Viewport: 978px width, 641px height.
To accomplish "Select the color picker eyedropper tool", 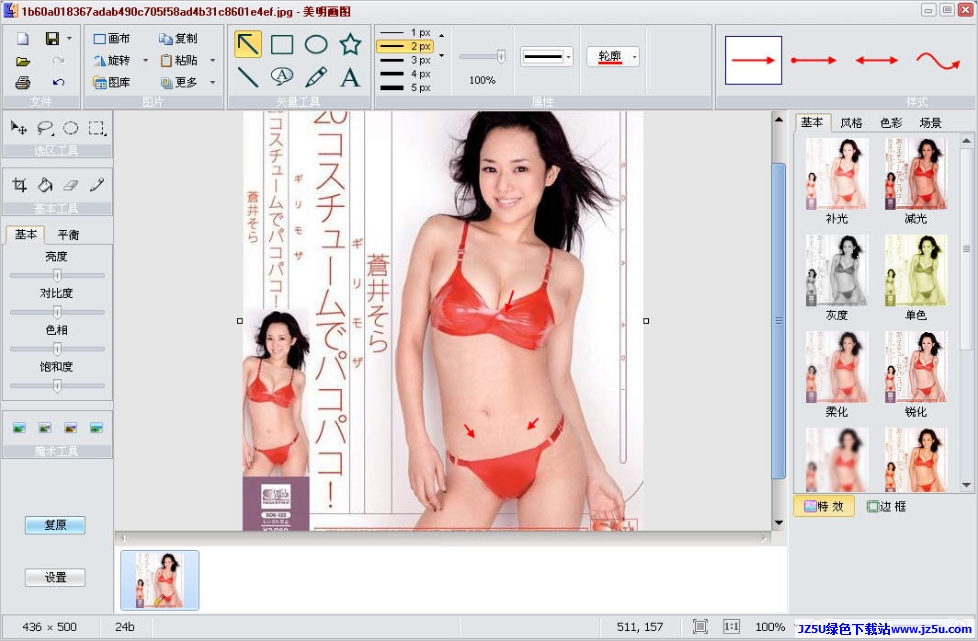I will pyautogui.click(x=97, y=185).
